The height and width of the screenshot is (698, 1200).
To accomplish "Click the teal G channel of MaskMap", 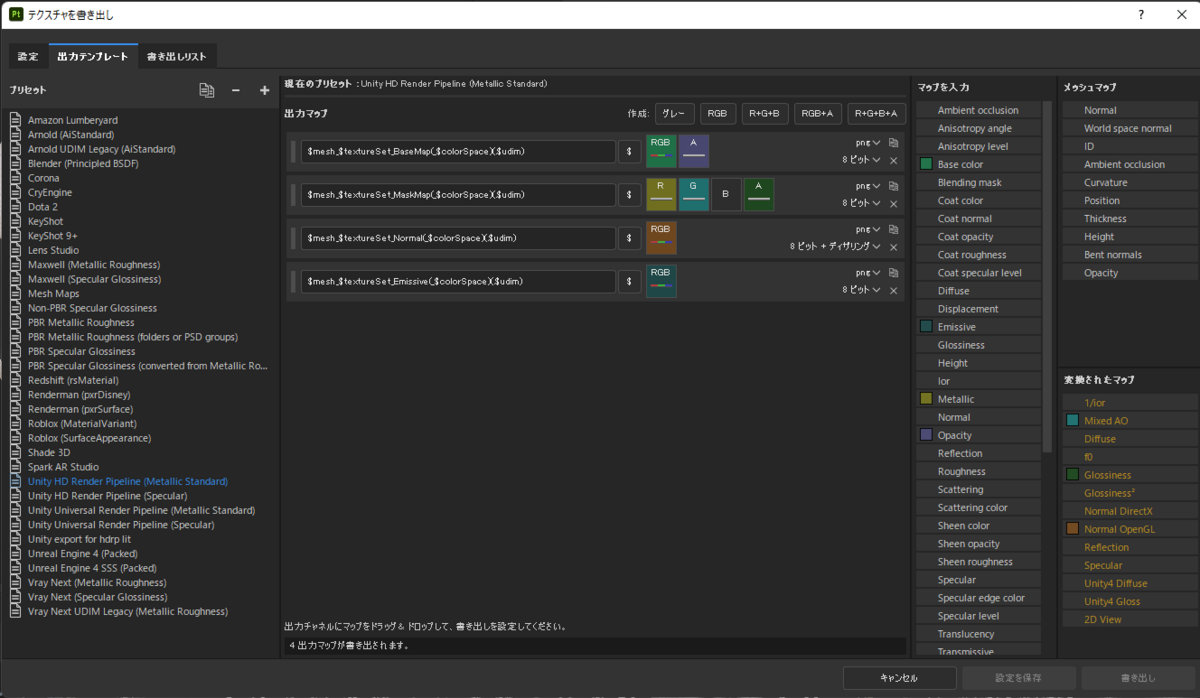I will click(694, 195).
